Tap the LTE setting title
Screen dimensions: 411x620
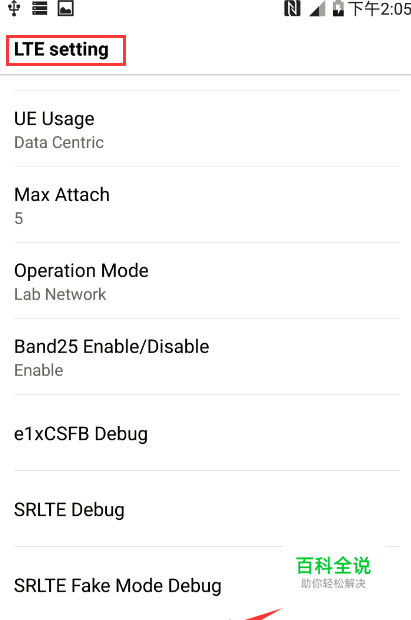(x=61, y=50)
